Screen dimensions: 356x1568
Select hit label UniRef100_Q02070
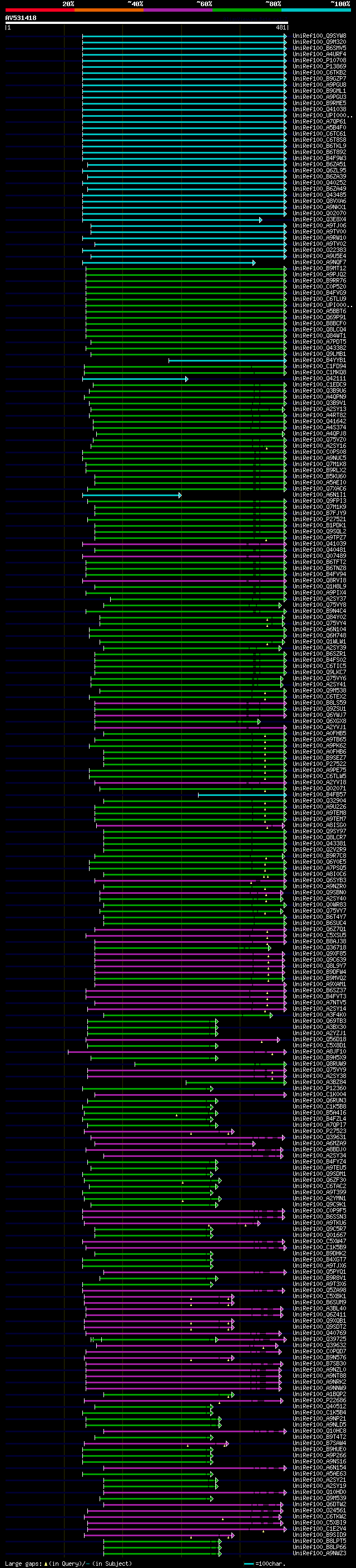[319, 214]
